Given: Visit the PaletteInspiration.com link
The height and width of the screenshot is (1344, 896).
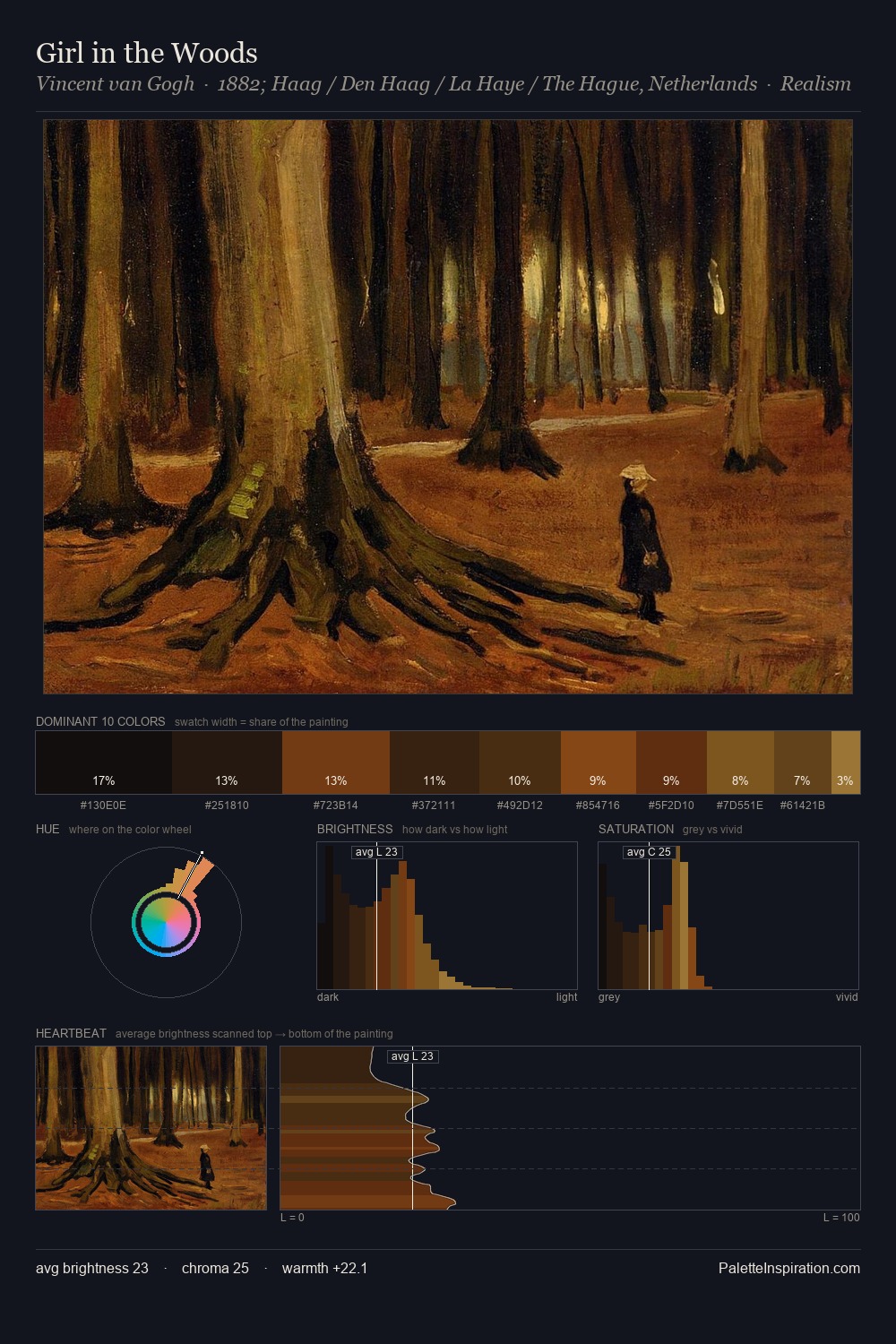Looking at the screenshot, I should [789, 1268].
